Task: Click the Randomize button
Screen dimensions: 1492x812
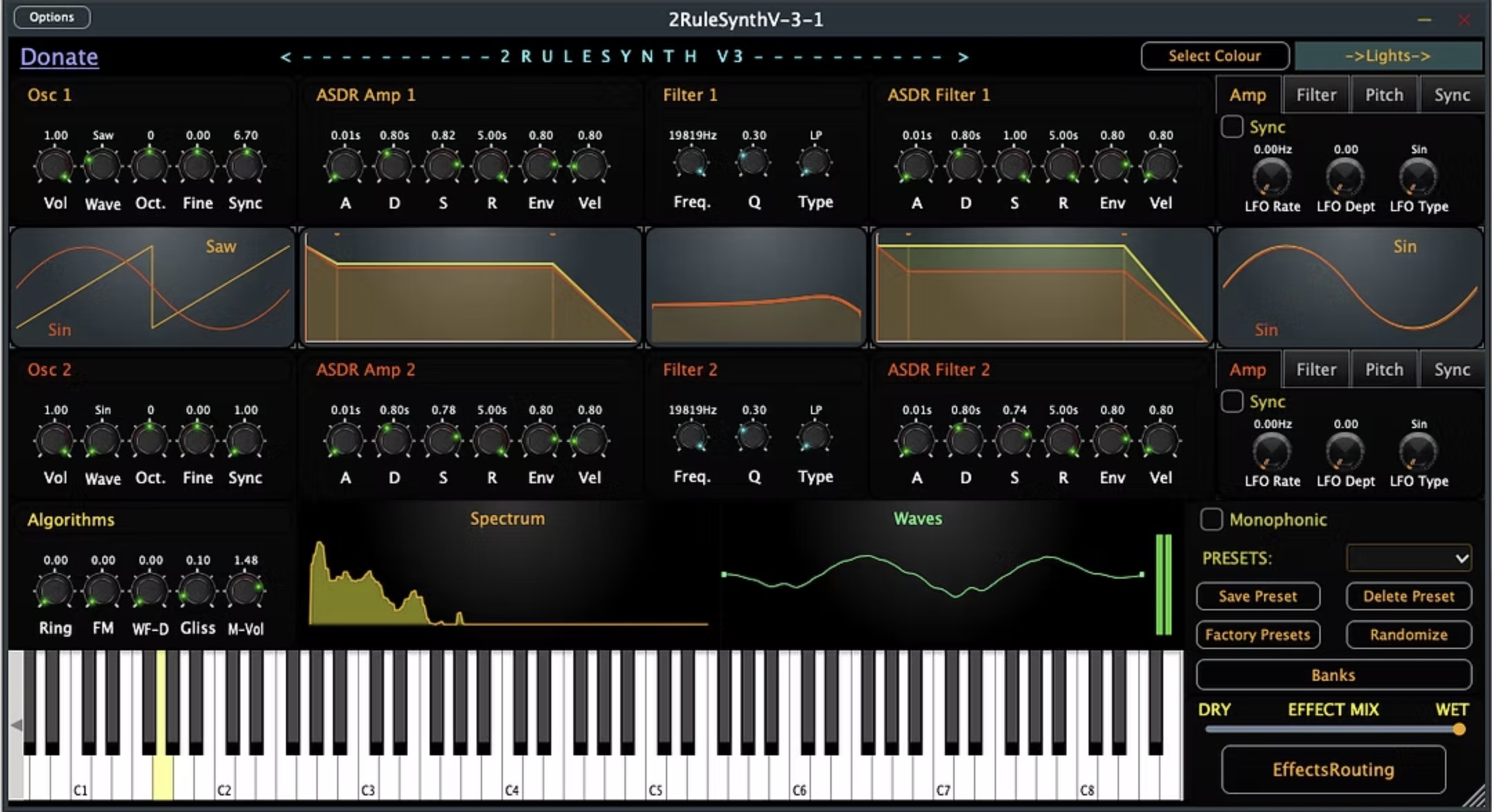Action: pos(1408,635)
